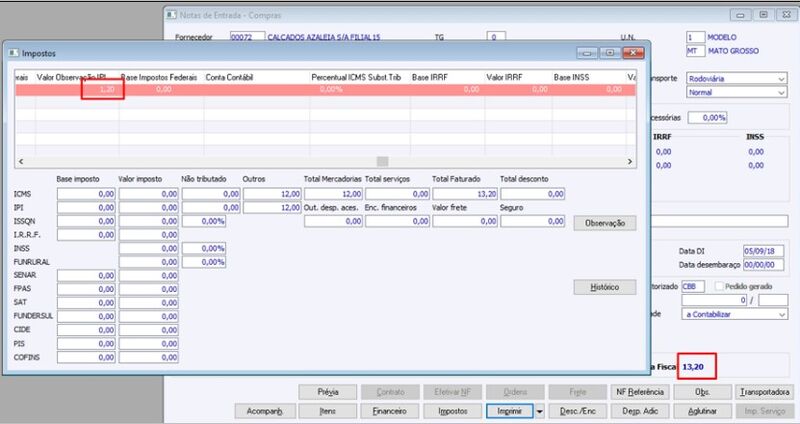The image size is (800, 424).
Task: Click the Out. desp. aces. field
Action: [x=334, y=221]
